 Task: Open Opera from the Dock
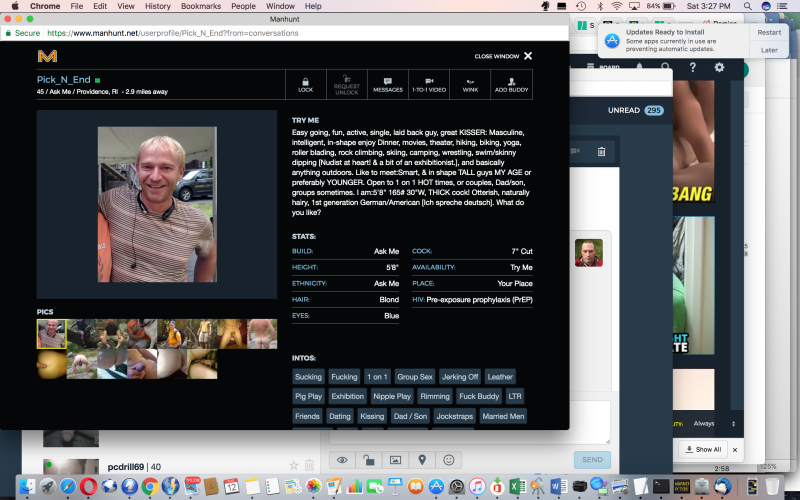click(x=88, y=486)
